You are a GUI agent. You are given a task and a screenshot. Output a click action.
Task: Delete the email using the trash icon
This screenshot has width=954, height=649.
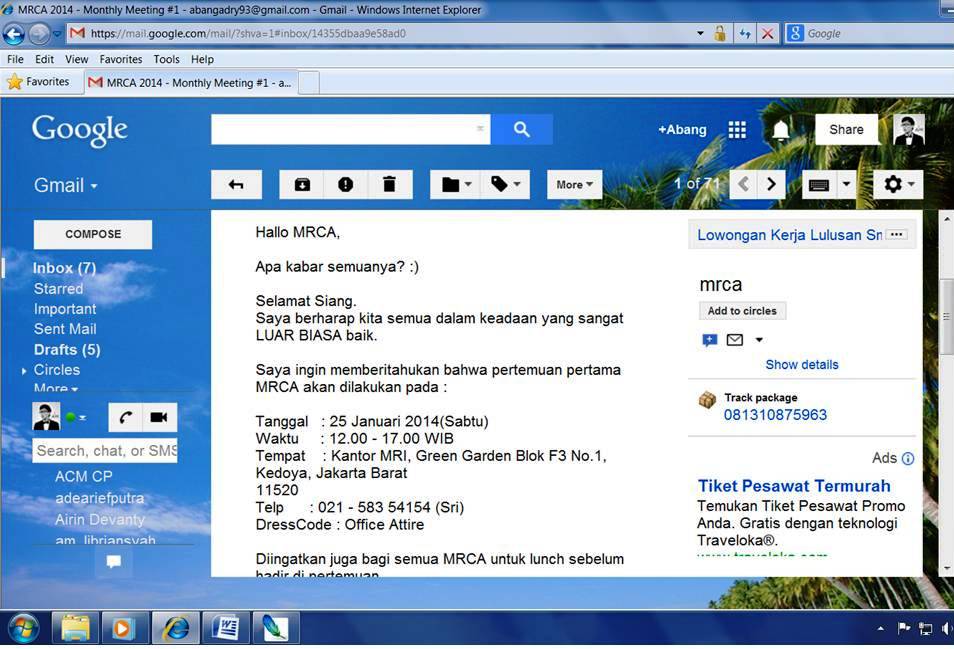(389, 184)
